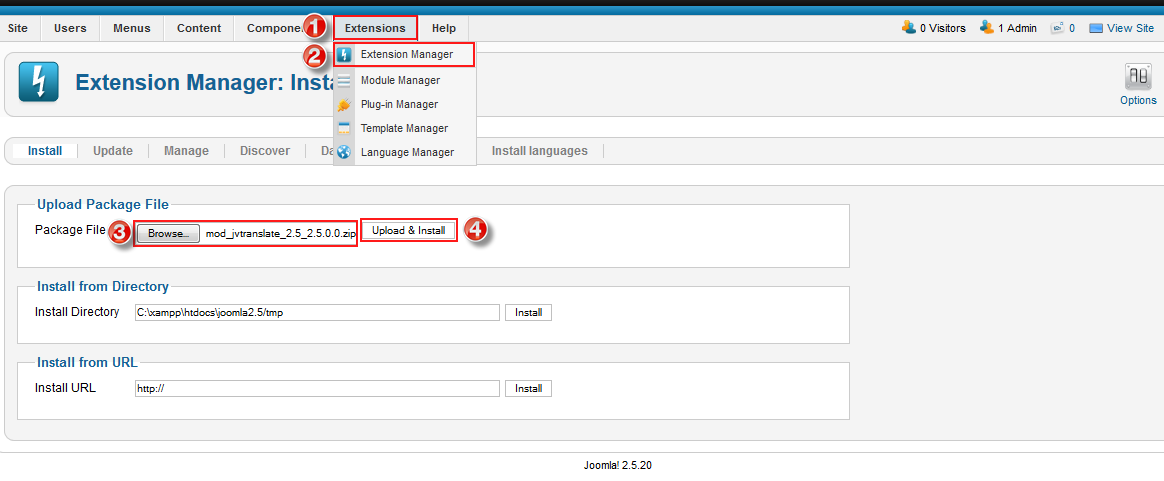Screen dimensions: 1164x481
Task: Click the Admin user icon
Action: click(x=987, y=27)
